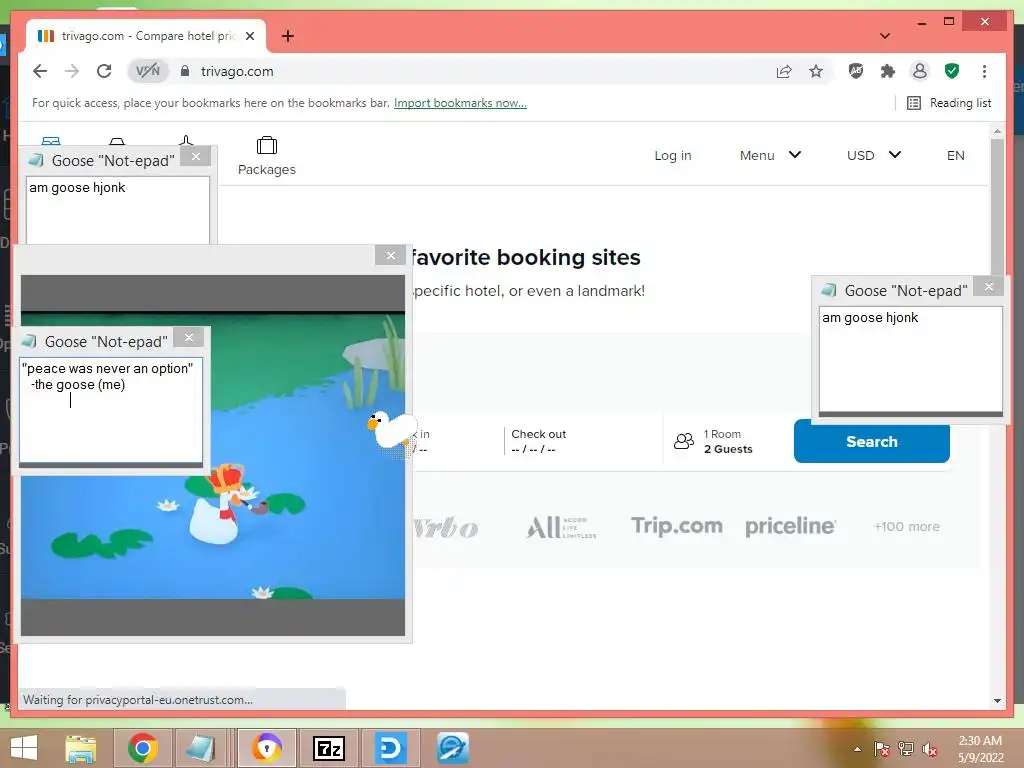Image resolution: width=1024 pixels, height=768 pixels.
Task: Open the notepad app icon in taskbar
Action: (199, 748)
